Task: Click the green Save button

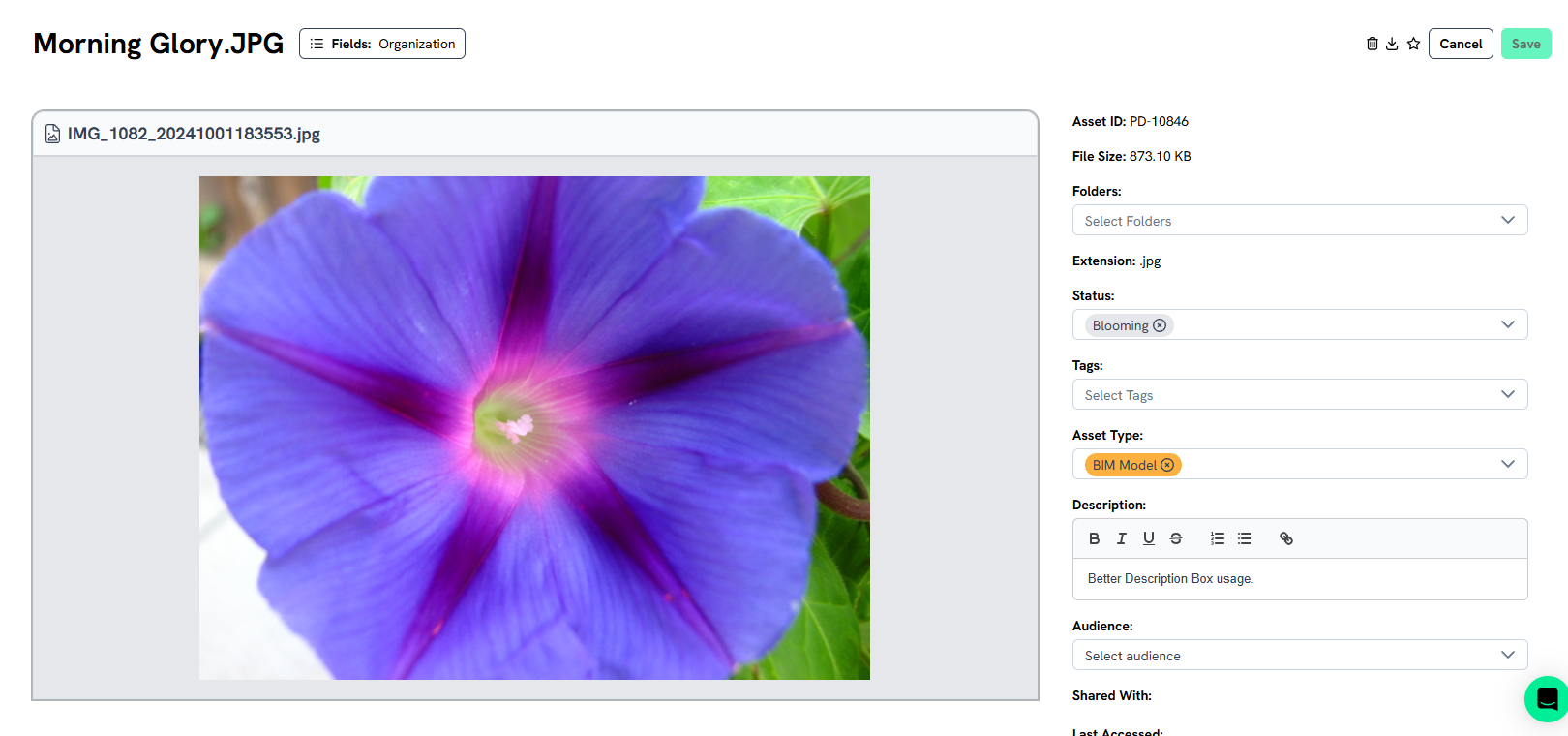Action: (1526, 44)
